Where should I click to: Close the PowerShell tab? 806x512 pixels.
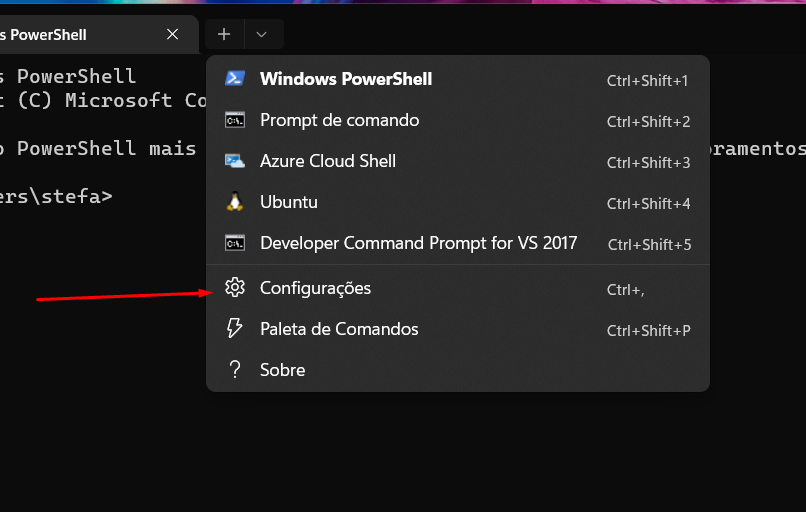pyautogui.click(x=173, y=34)
